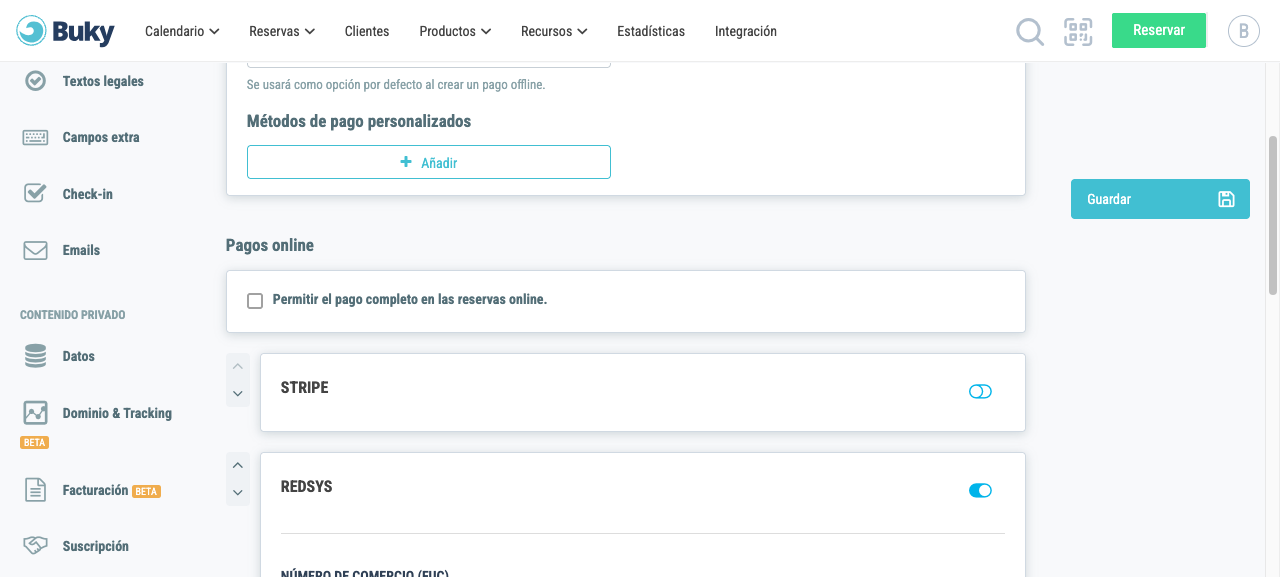Click the Guardar save button

click(1160, 199)
